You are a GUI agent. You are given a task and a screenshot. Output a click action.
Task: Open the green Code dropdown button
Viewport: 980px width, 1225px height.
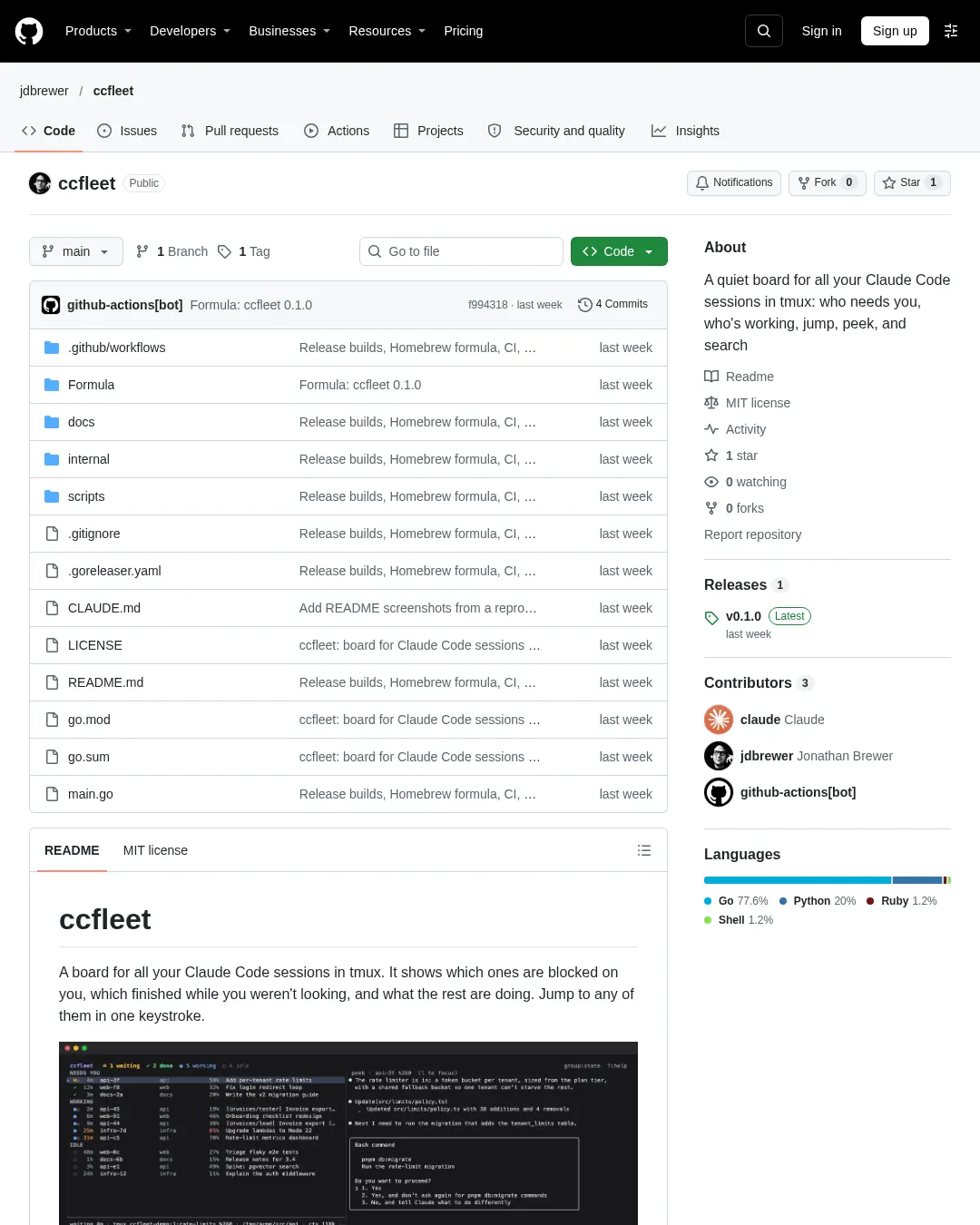point(619,251)
